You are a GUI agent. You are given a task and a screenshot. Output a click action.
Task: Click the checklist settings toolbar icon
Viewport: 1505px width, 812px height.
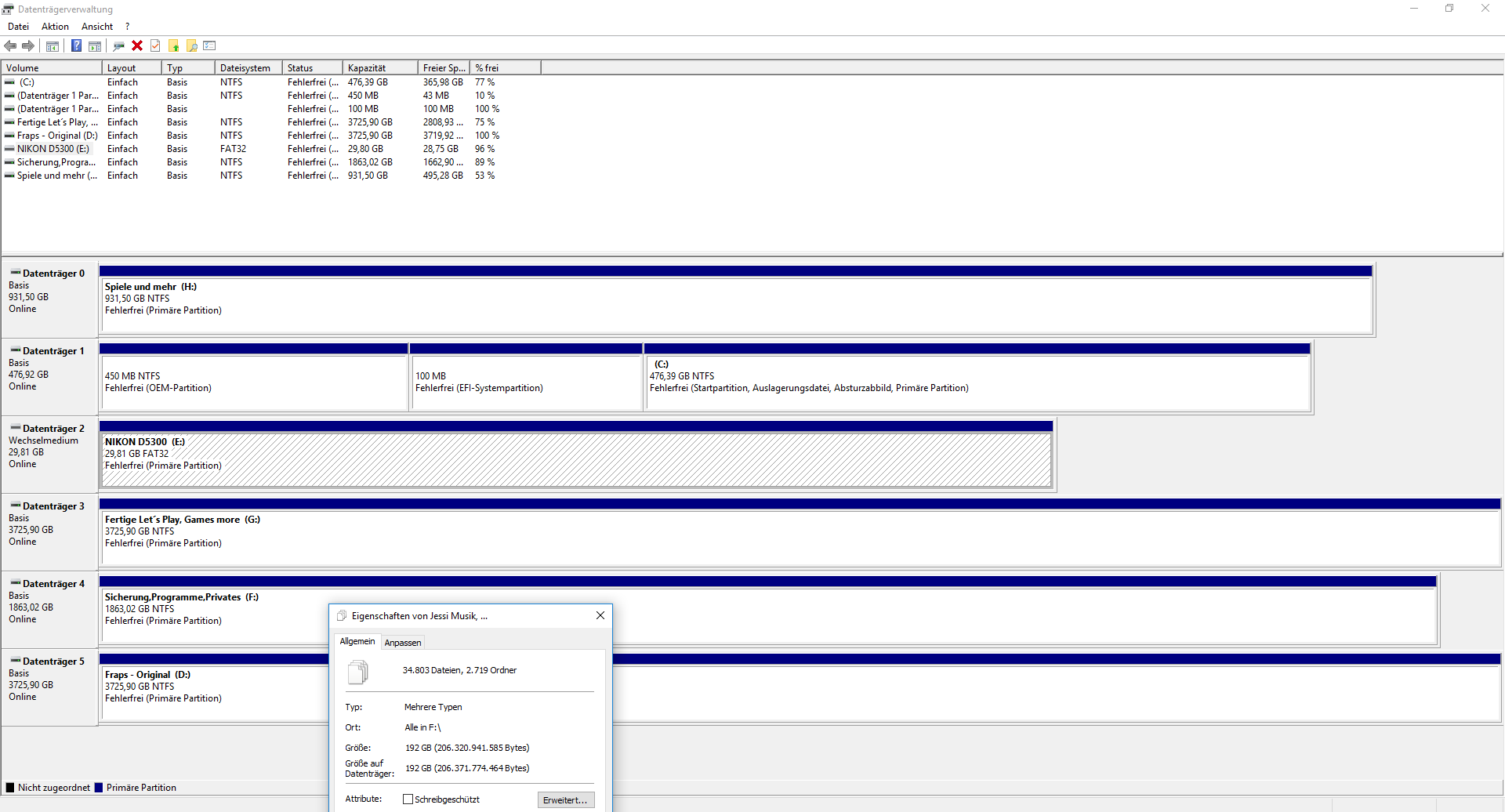pos(209,45)
